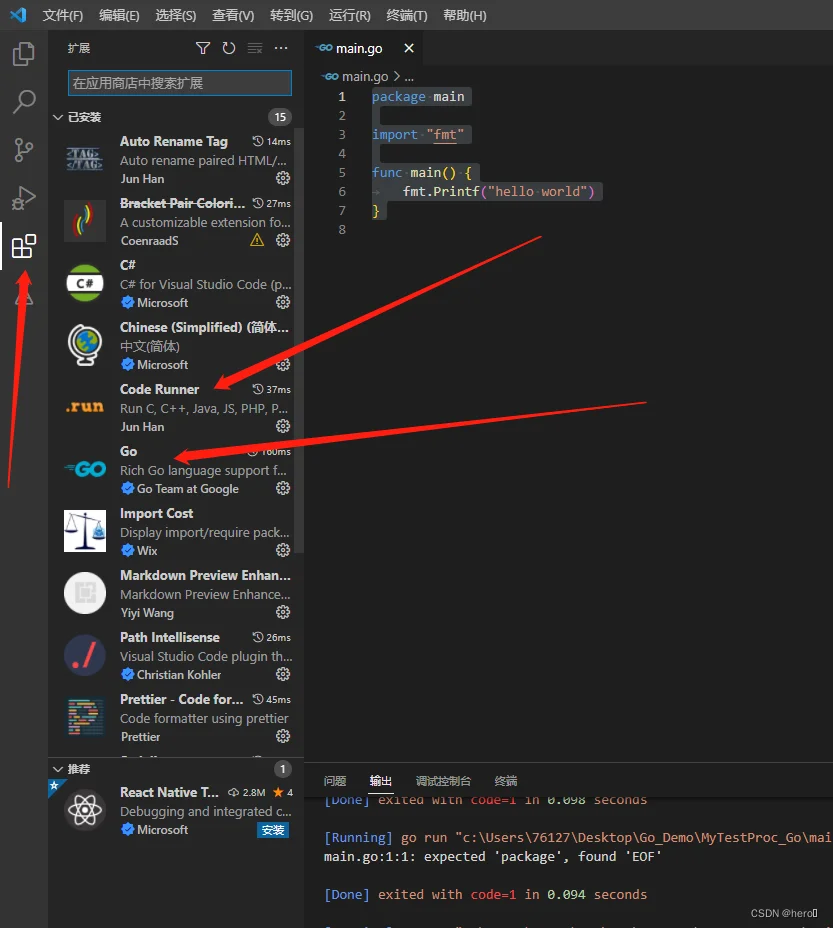Switch to the 调试控制台 debug console tab
This screenshot has height=928, width=833.
point(443,781)
